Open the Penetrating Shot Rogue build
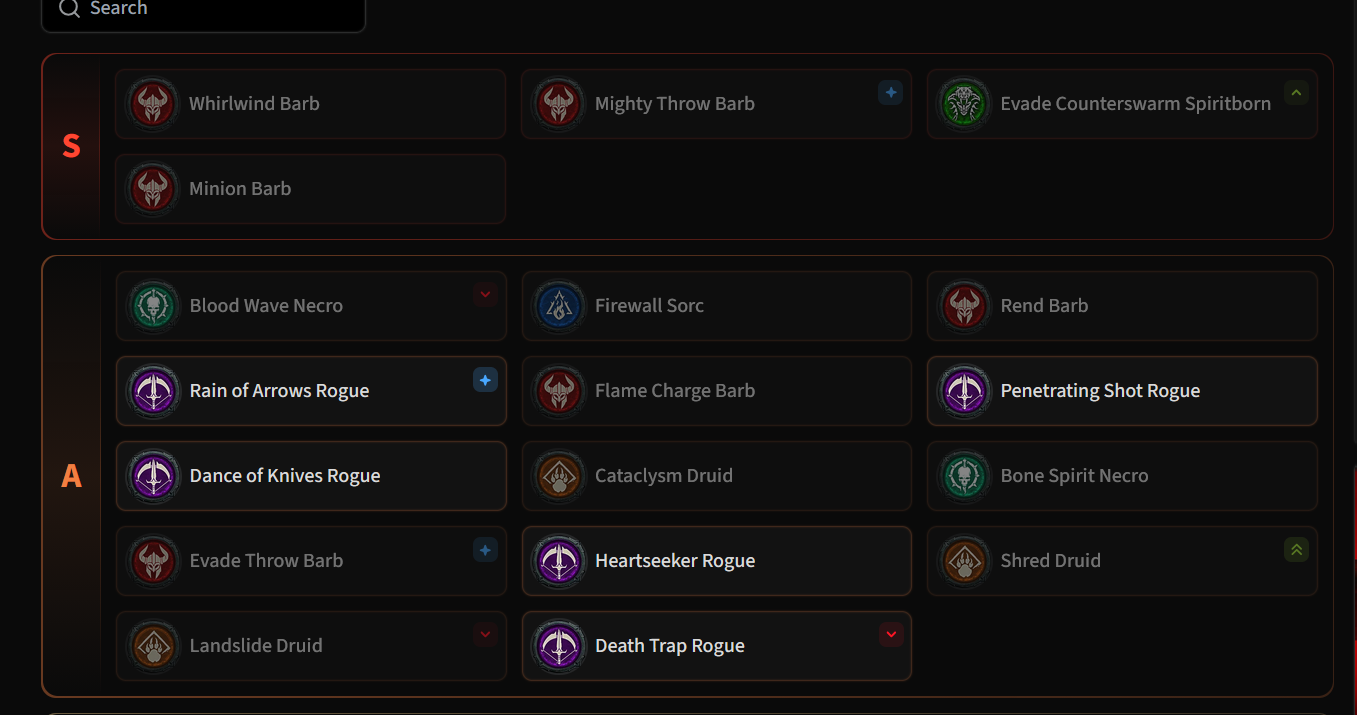 [1122, 391]
